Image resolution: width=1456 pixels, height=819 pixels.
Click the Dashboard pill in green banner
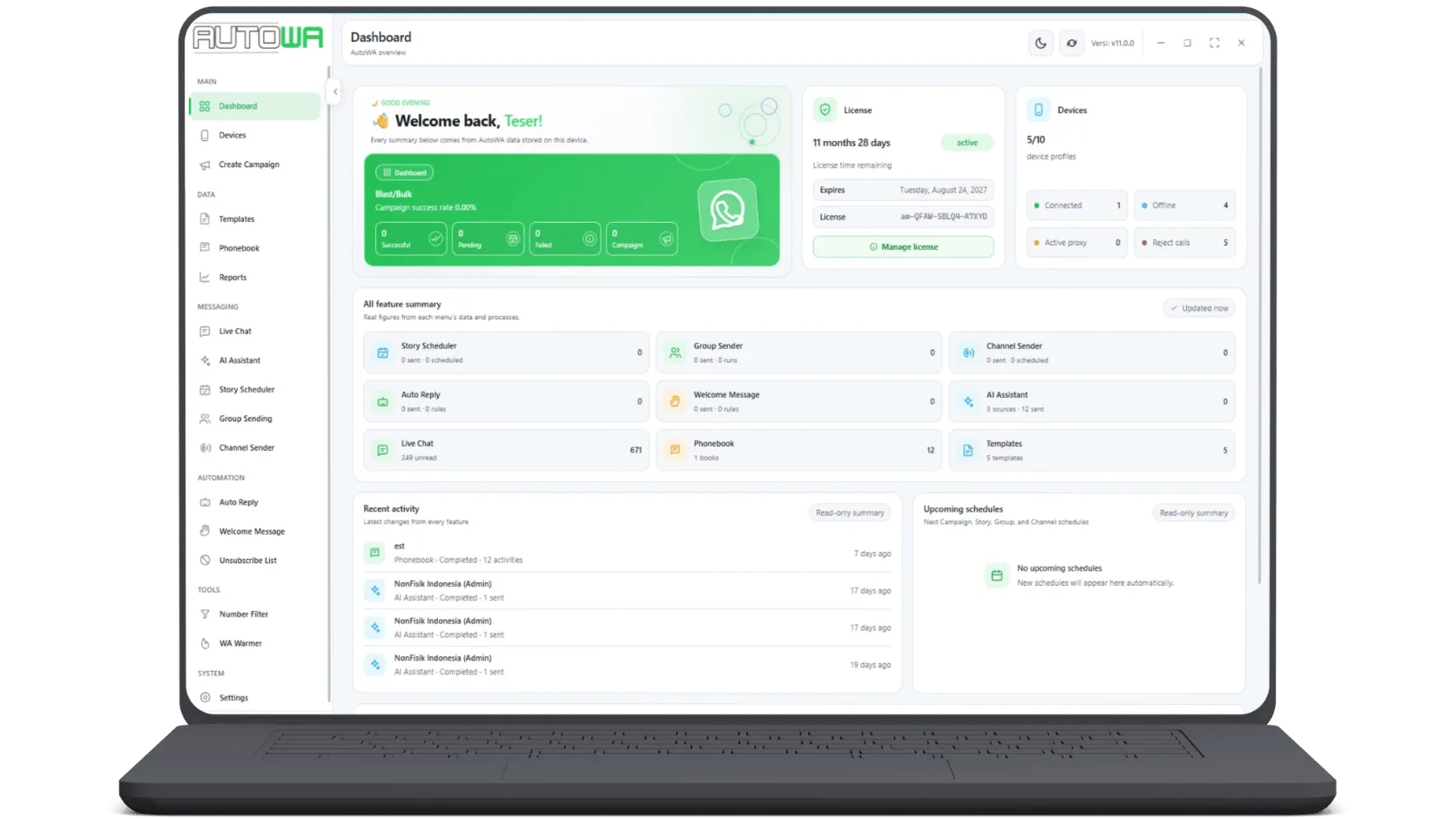click(x=404, y=172)
